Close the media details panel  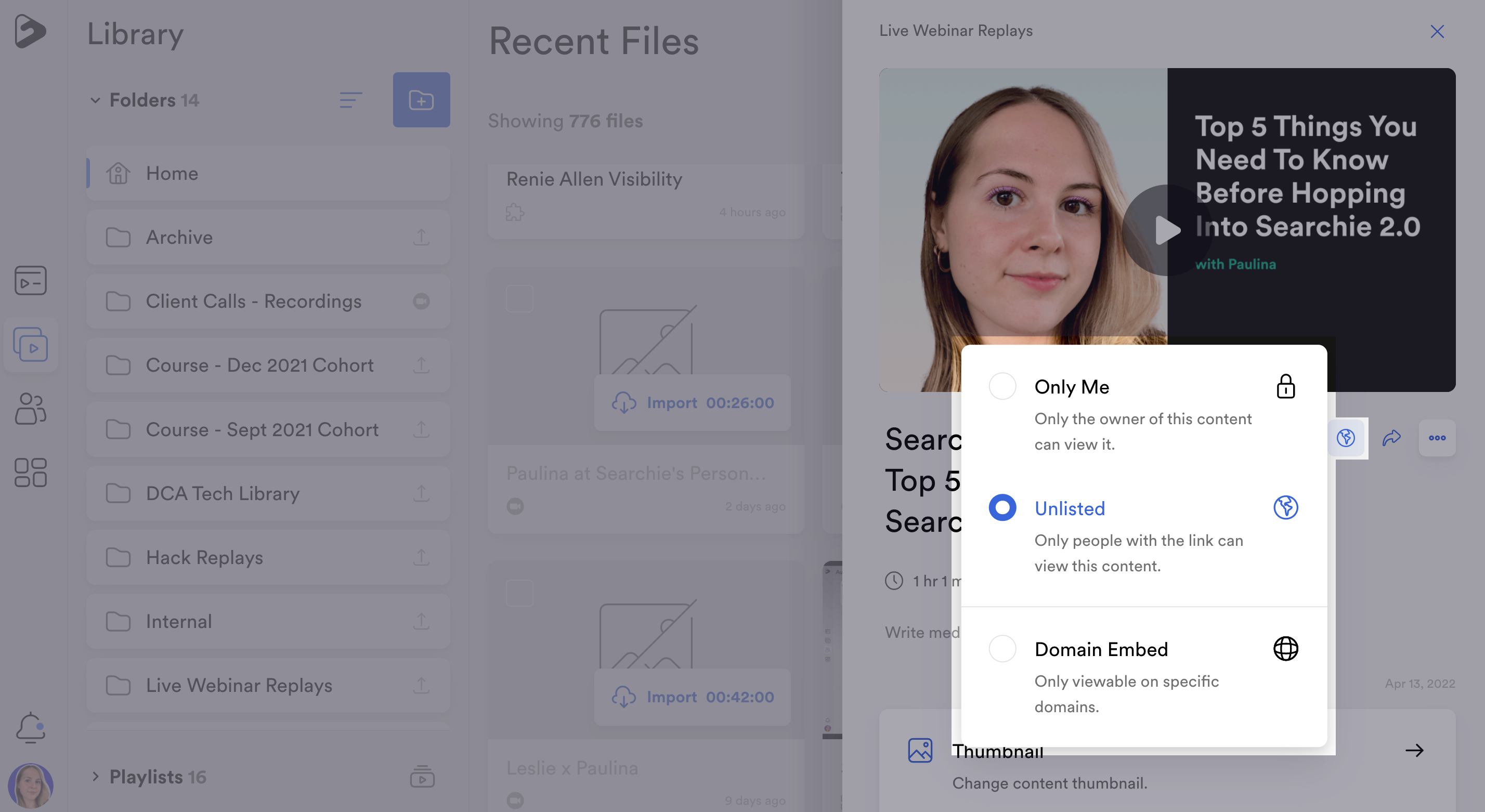pos(1437,31)
